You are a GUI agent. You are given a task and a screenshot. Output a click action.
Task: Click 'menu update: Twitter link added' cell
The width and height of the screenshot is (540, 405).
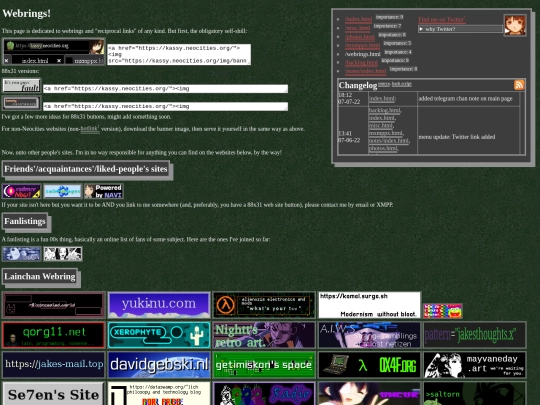(x=457, y=137)
